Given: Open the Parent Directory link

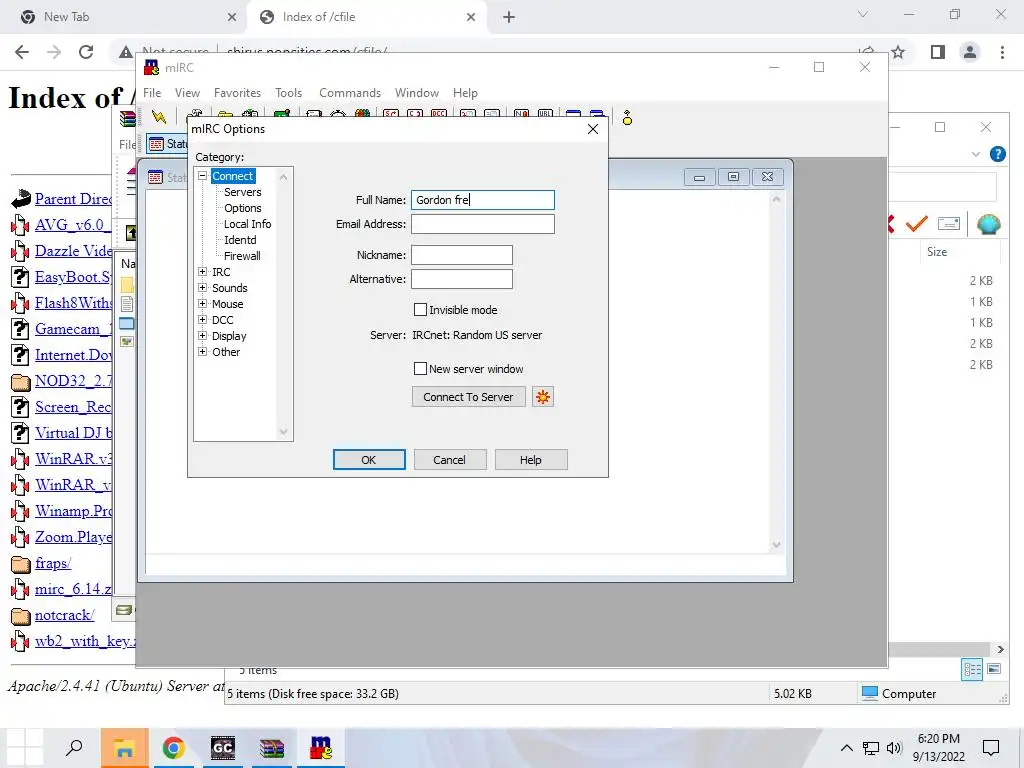Looking at the screenshot, I should click(x=72, y=199).
